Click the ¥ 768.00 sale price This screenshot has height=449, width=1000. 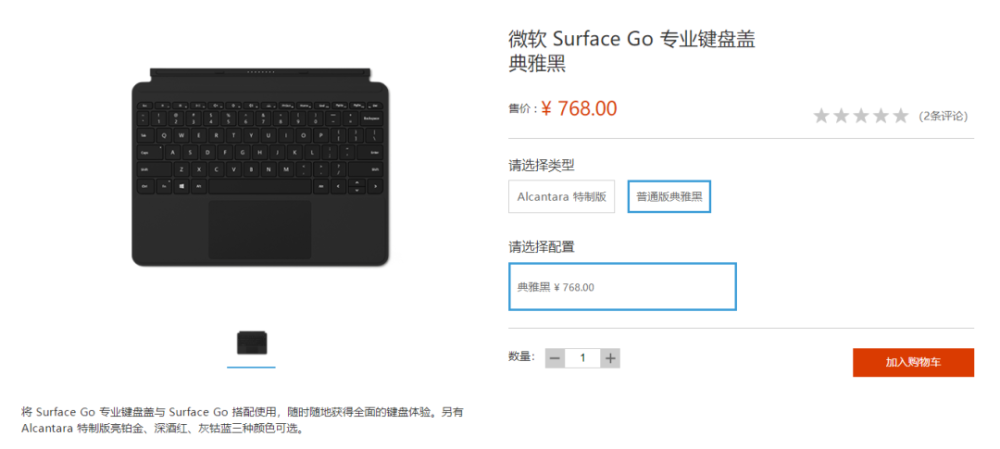pos(579,108)
